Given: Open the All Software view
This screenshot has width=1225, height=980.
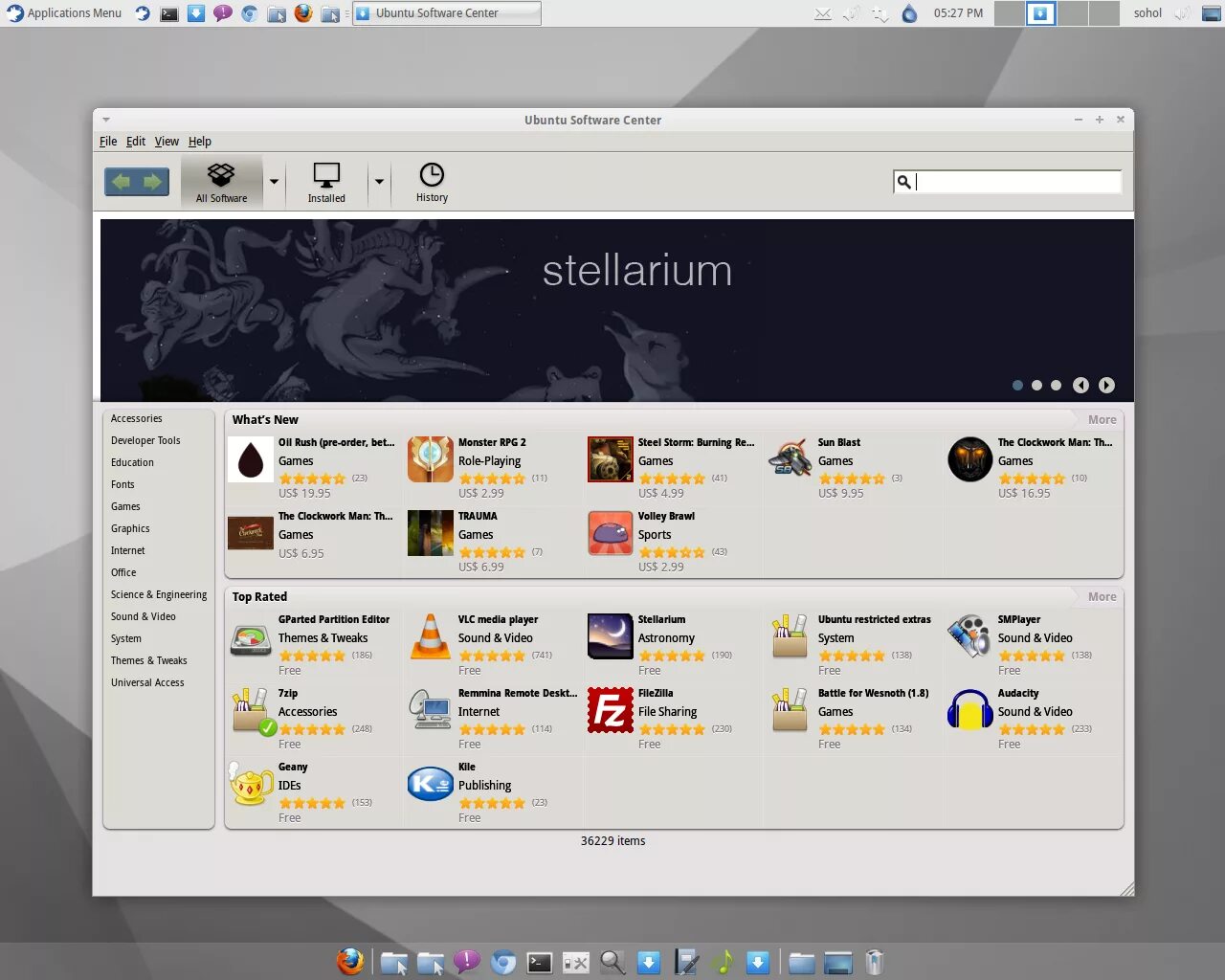Looking at the screenshot, I should (221, 182).
